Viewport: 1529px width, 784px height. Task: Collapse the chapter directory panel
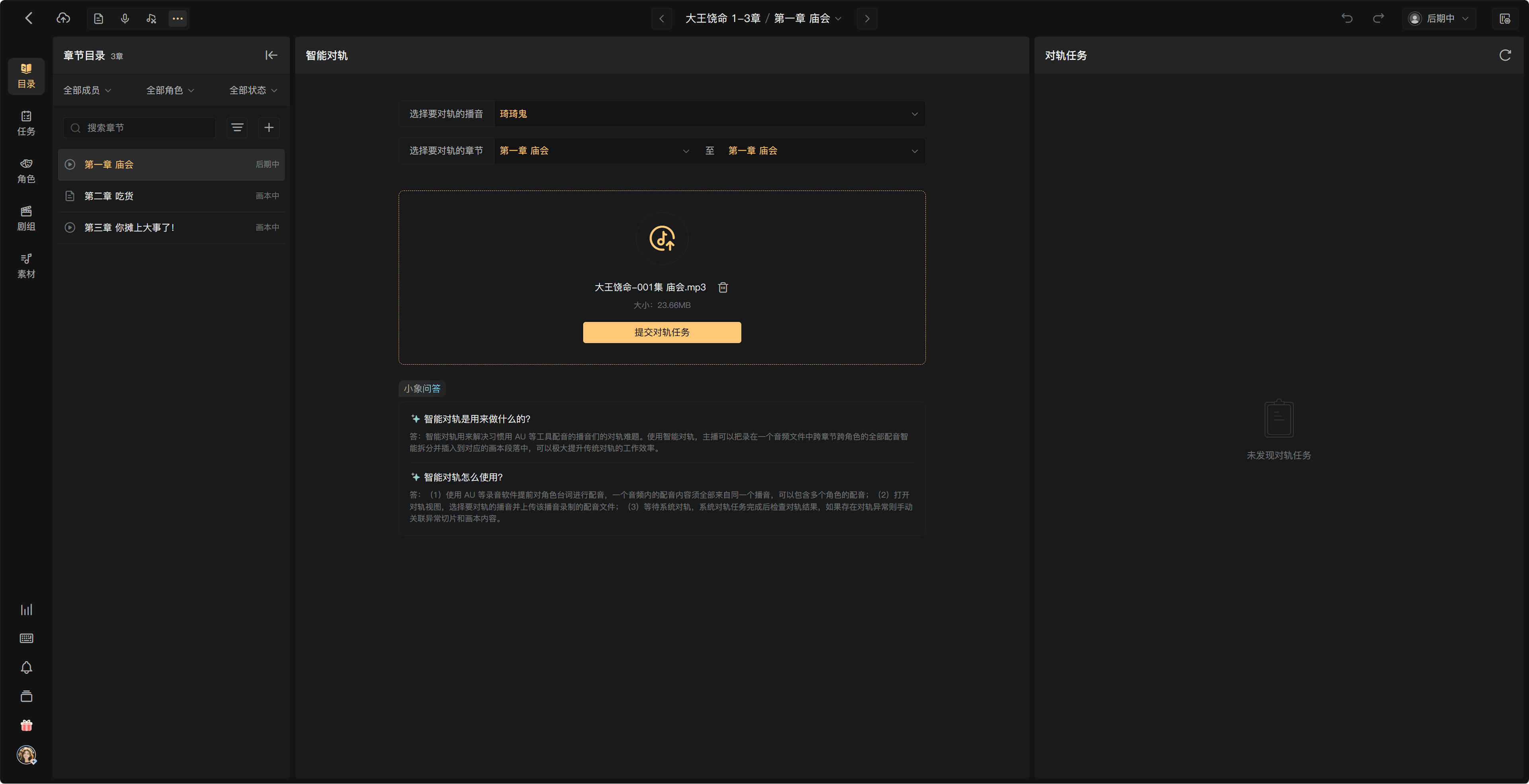coord(271,55)
